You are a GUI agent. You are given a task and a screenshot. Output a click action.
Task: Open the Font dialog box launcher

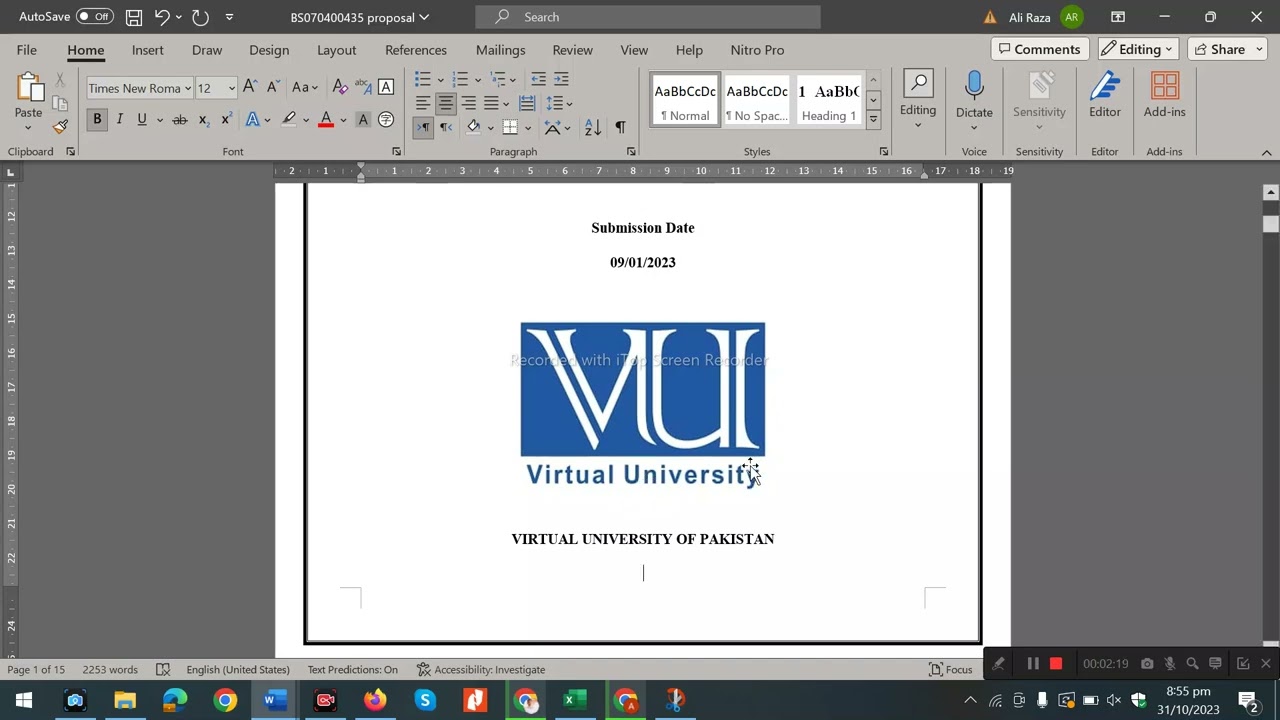click(396, 152)
